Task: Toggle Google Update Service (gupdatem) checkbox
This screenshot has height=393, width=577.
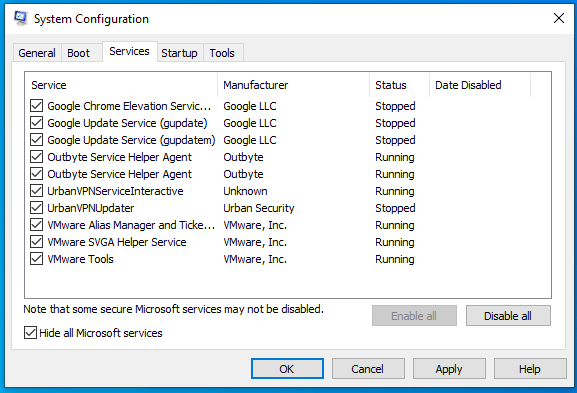Action: (x=36, y=140)
